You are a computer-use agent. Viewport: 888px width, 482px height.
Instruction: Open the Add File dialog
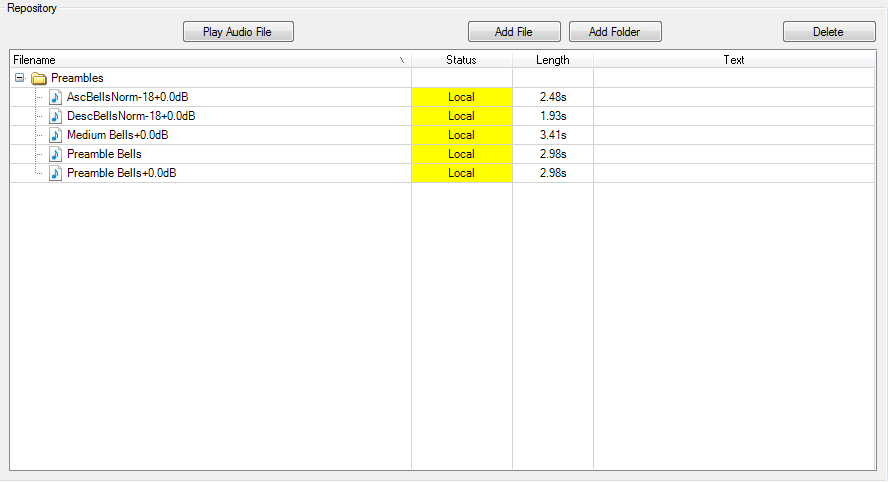tap(514, 32)
